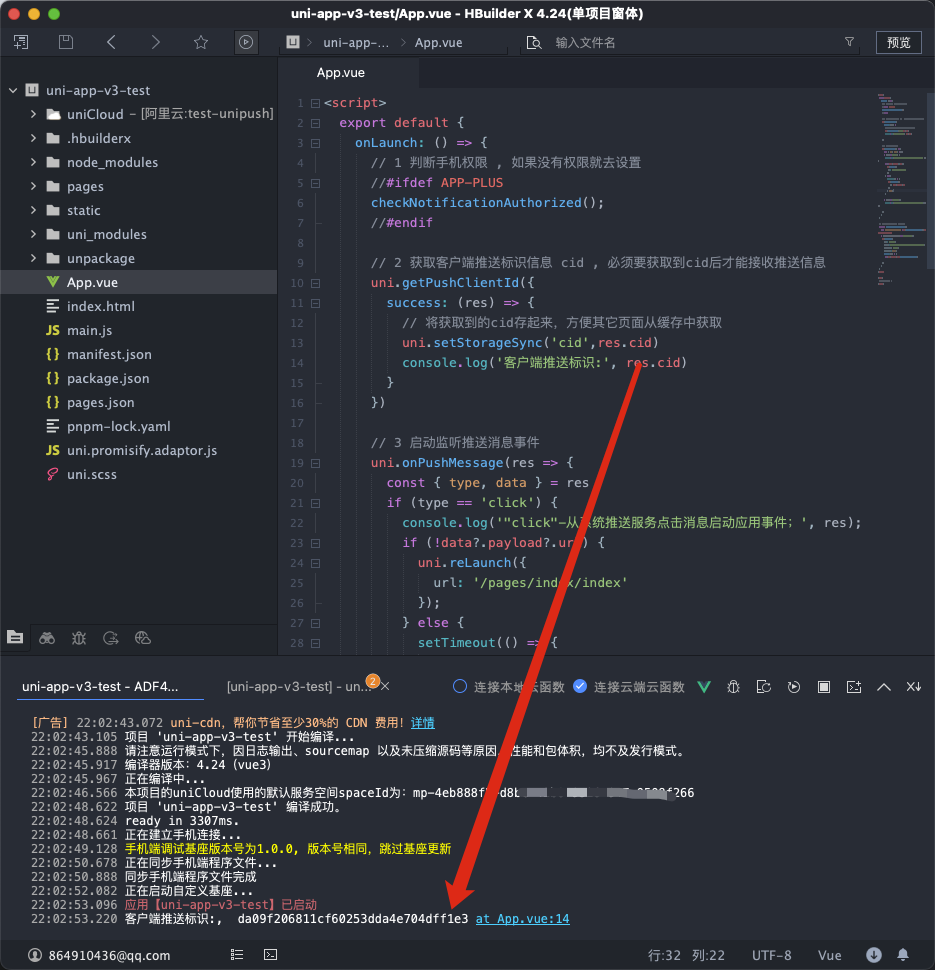Image resolution: width=935 pixels, height=970 pixels.
Task: Expand the uni_modules folder
Action: pos(33,234)
